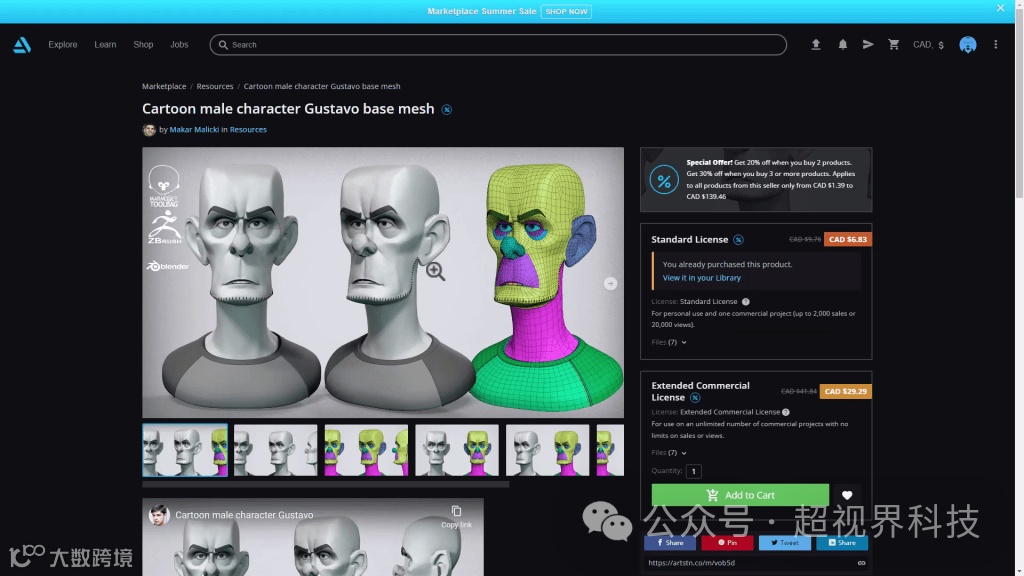Open the user avatar menu
Image resolution: width=1024 pixels, height=576 pixels.
pyautogui.click(x=968, y=44)
